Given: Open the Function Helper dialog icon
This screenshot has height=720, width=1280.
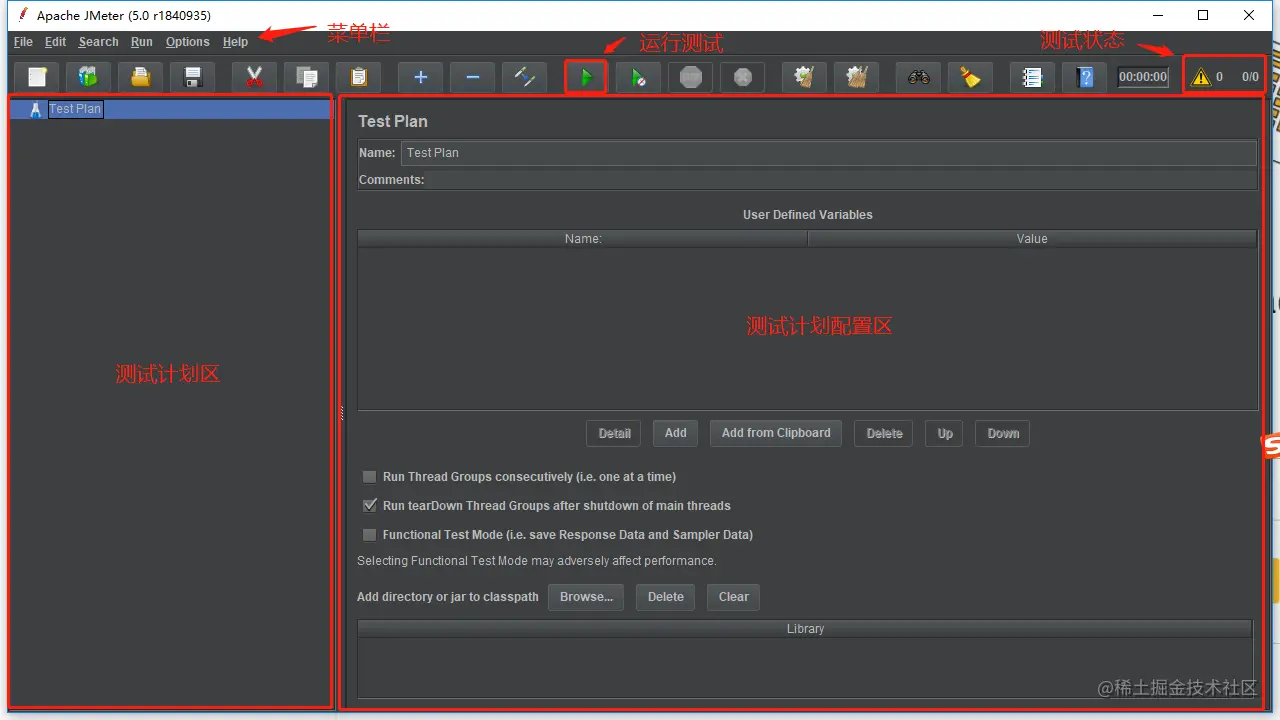Looking at the screenshot, I should pyautogui.click(x=1032, y=77).
